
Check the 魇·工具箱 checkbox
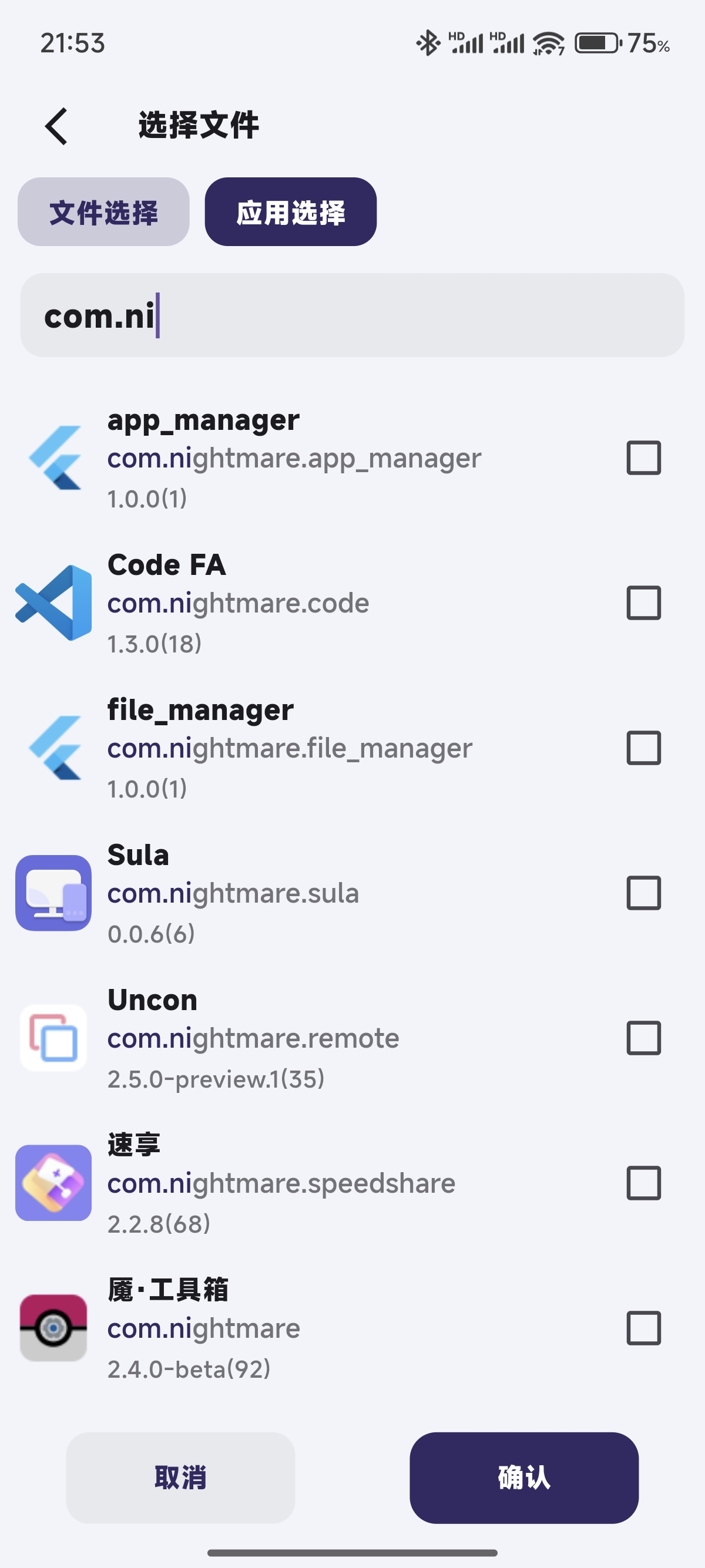tap(643, 1328)
